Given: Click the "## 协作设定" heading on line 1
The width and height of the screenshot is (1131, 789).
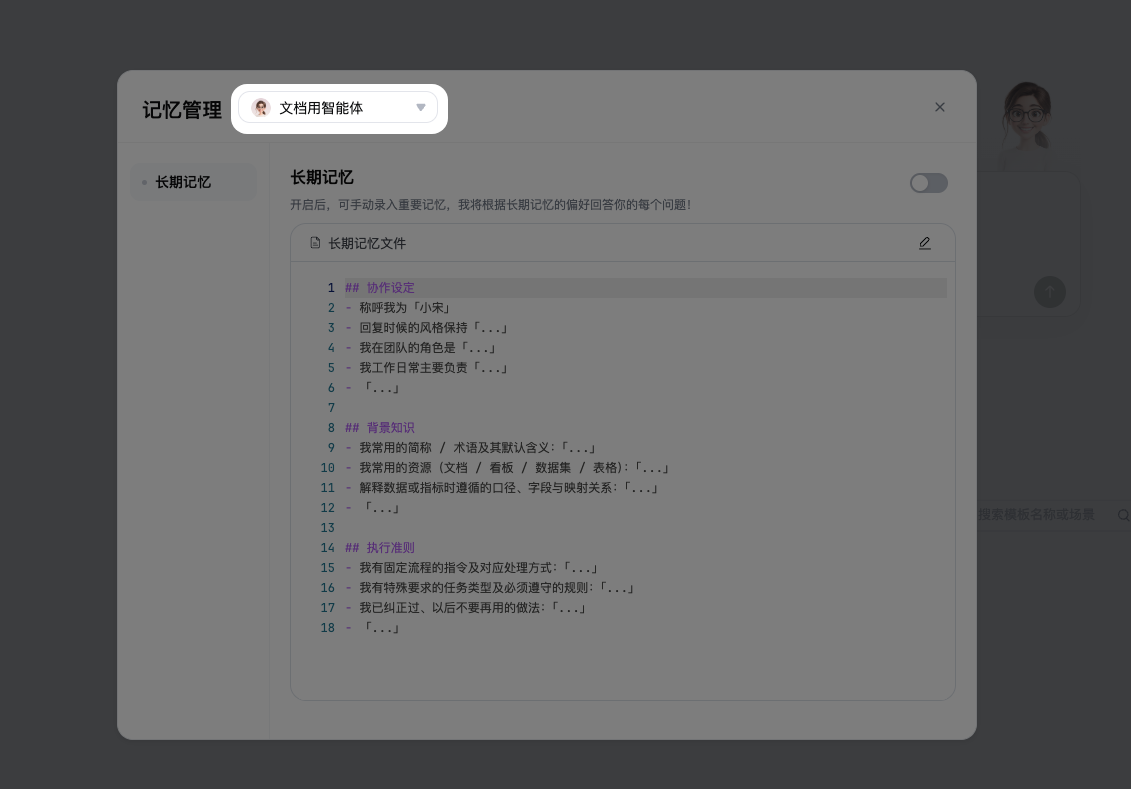Looking at the screenshot, I should pos(379,288).
